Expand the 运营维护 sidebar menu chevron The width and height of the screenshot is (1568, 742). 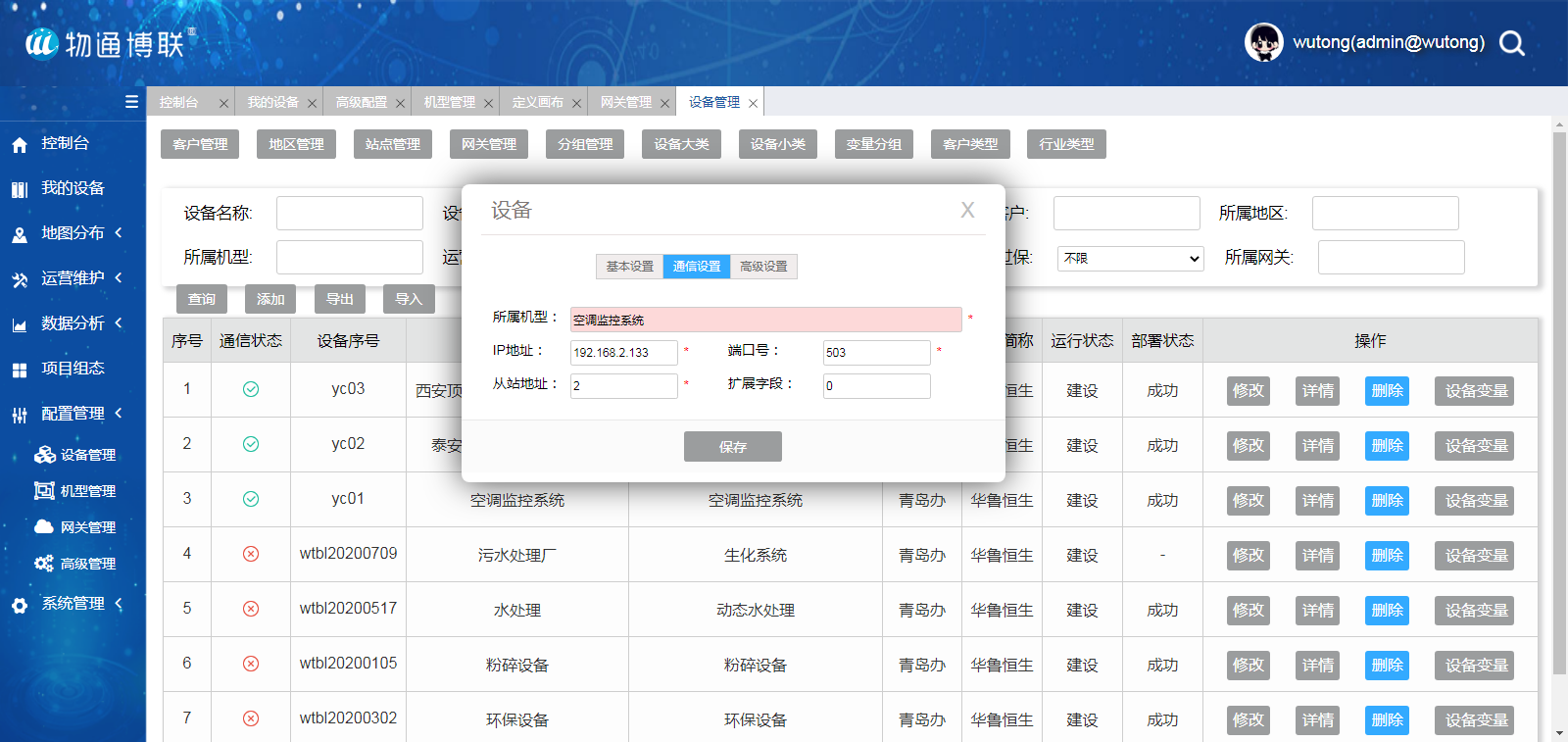tap(119, 277)
